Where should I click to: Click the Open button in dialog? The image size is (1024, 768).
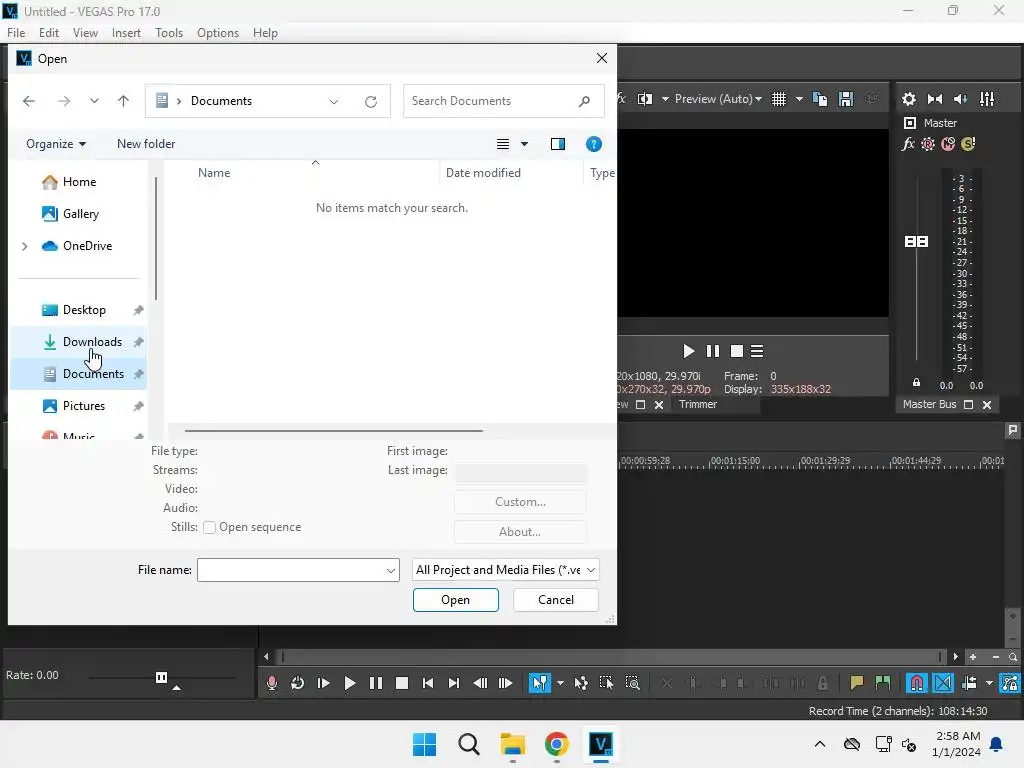pos(455,600)
